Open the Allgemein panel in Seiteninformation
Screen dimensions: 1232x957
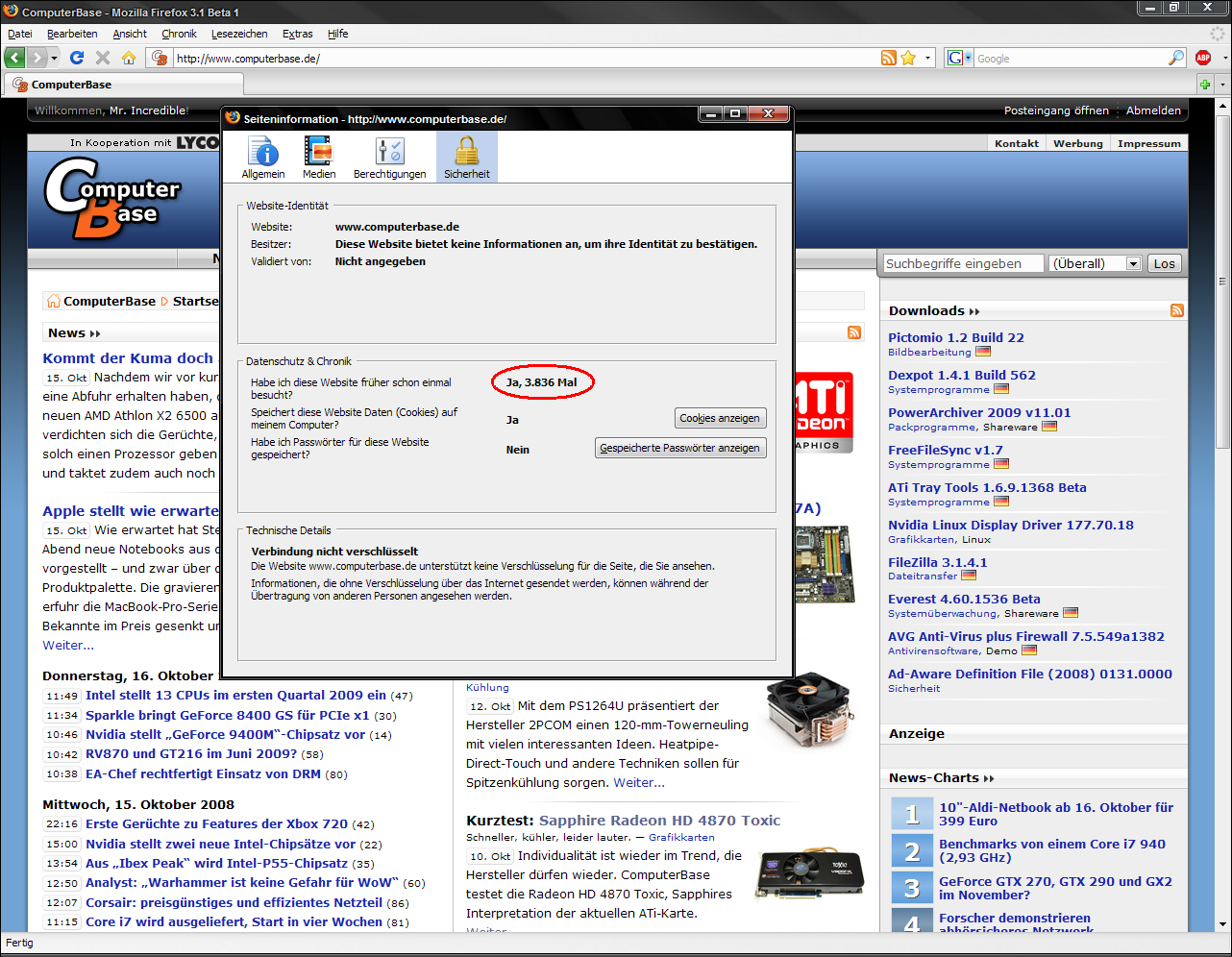pos(263,157)
